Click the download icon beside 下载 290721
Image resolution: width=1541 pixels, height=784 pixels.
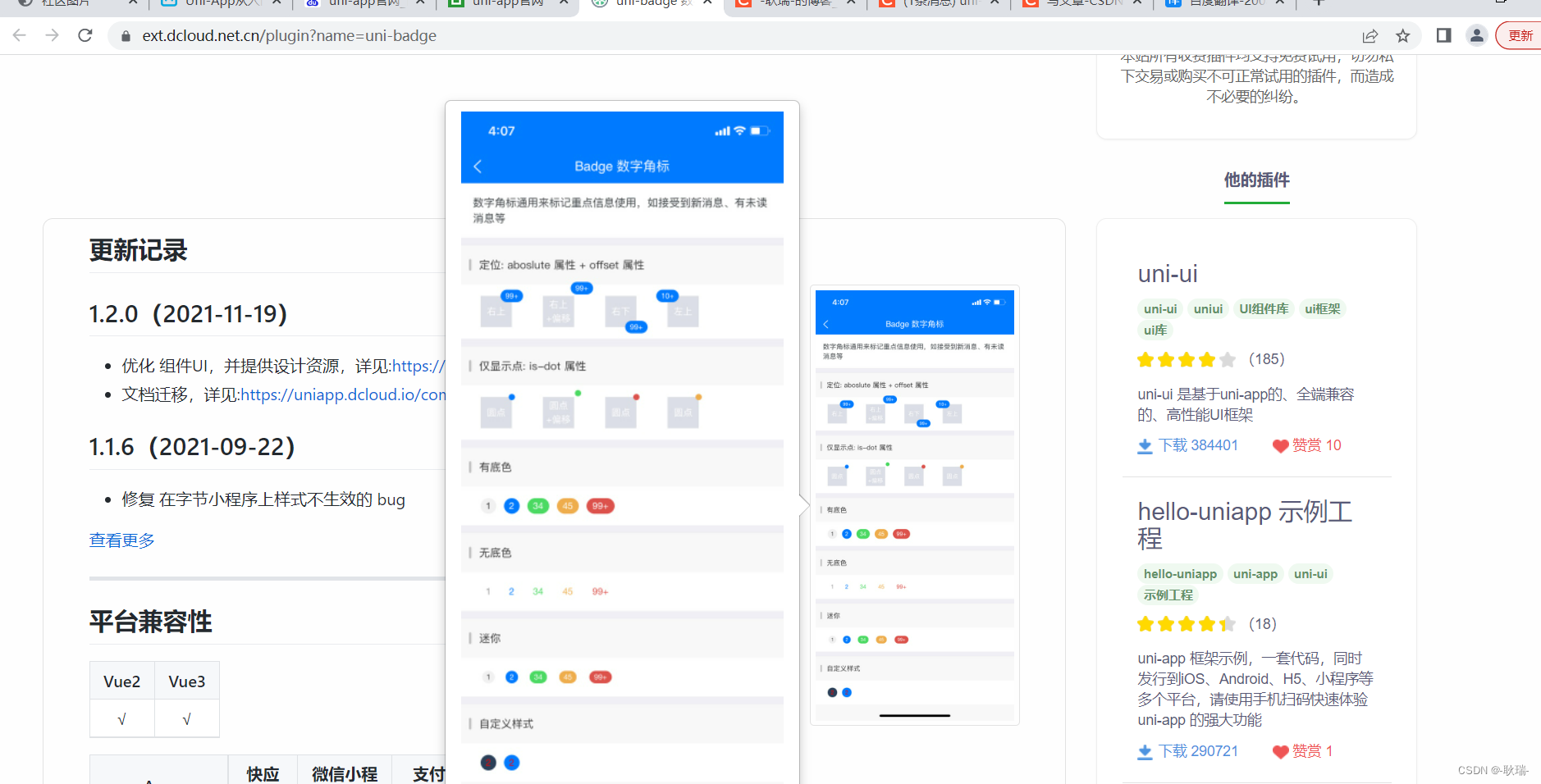click(x=1145, y=752)
